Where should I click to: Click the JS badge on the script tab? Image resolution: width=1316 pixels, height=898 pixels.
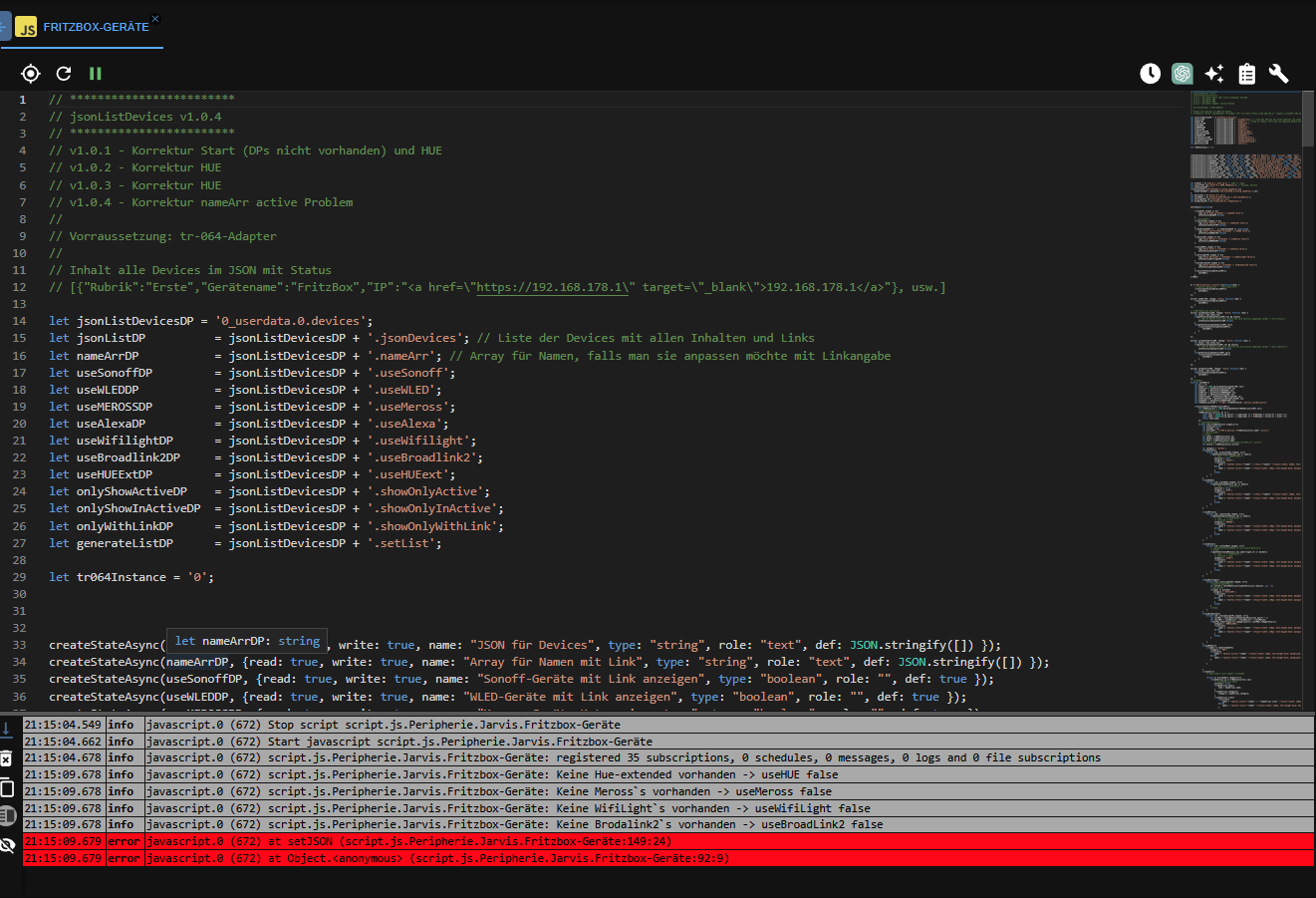point(27,27)
